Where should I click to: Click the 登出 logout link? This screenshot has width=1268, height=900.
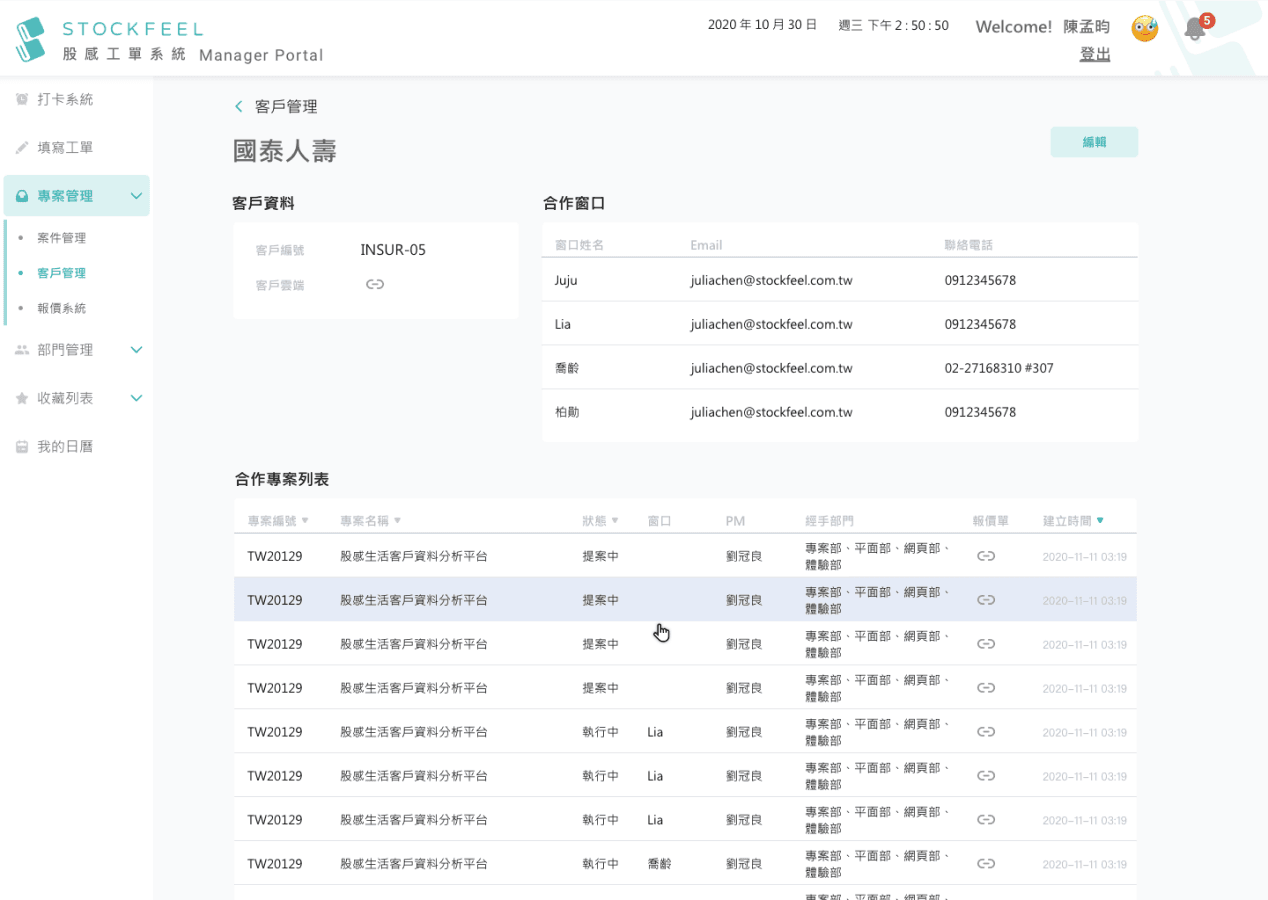[1094, 54]
